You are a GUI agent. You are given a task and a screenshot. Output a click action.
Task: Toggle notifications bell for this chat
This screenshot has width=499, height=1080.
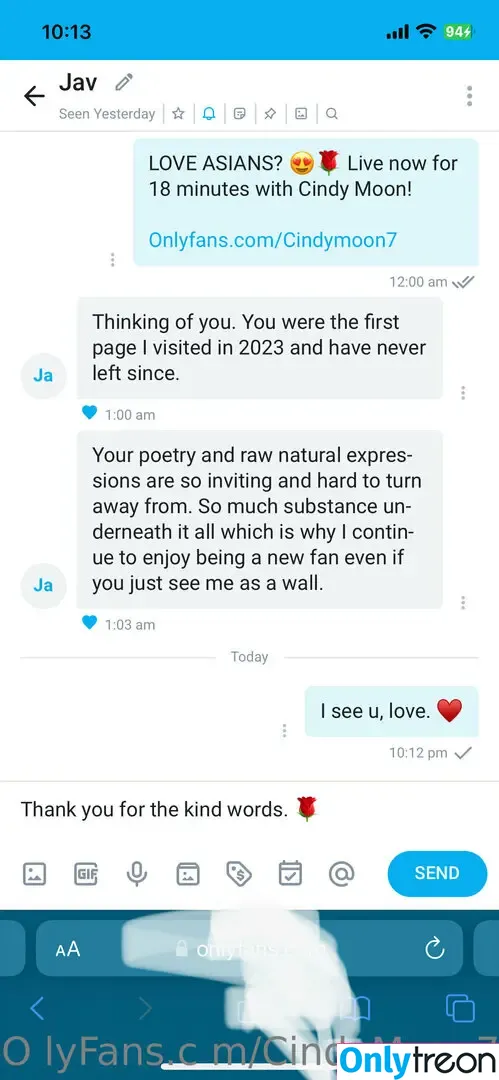209,114
